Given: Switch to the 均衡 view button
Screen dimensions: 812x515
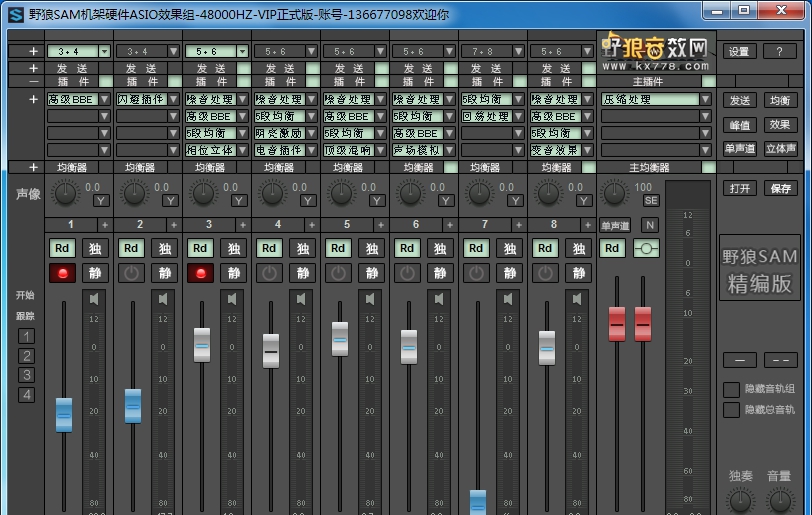Looking at the screenshot, I should click(780, 101).
